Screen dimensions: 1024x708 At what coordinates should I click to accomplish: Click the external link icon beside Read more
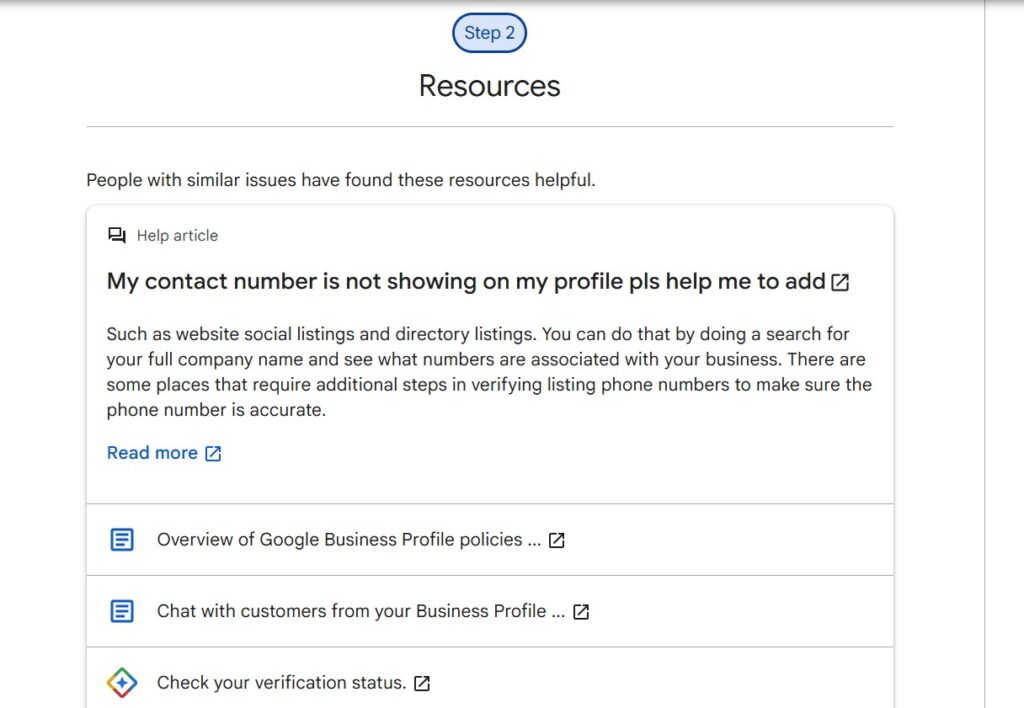(x=213, y=454)
